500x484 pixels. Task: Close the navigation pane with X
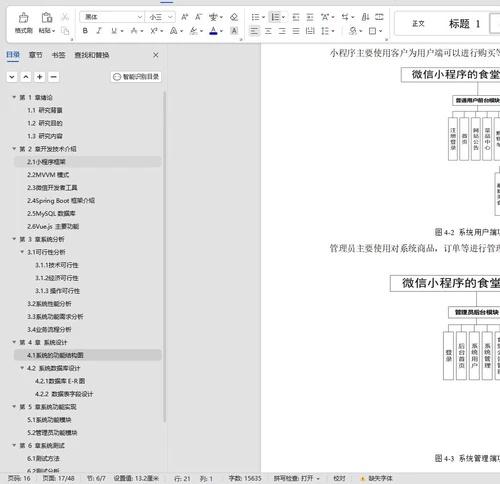click(x=156, y=55)
